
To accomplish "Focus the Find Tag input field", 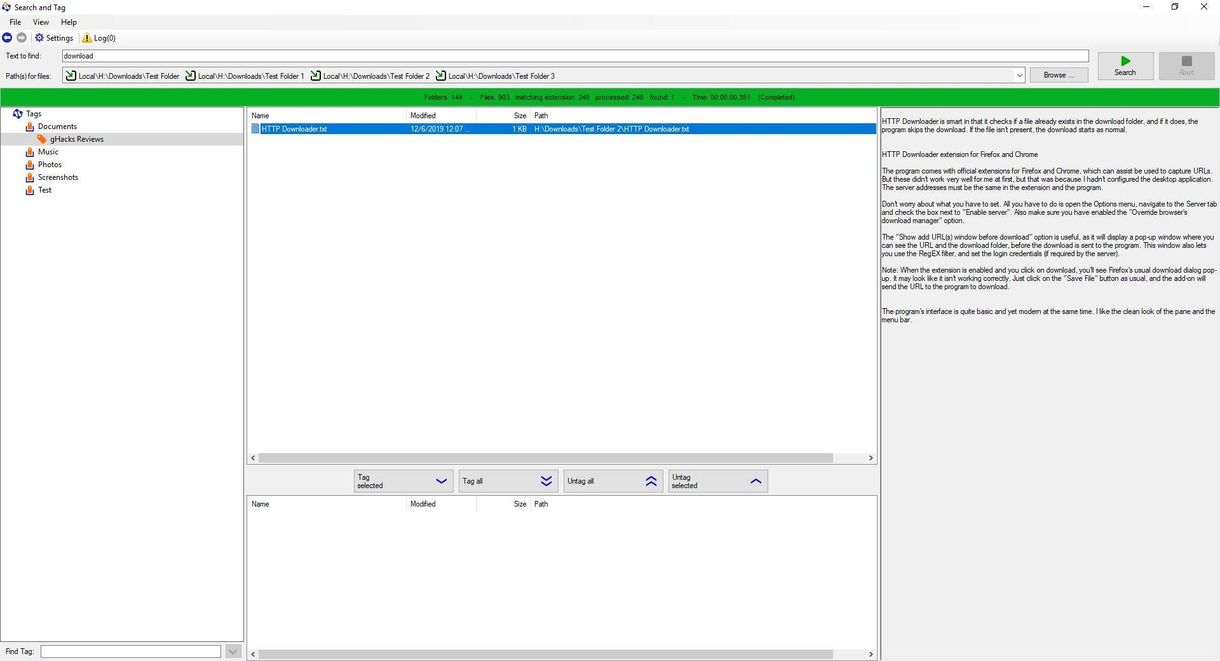I will 131,651.
